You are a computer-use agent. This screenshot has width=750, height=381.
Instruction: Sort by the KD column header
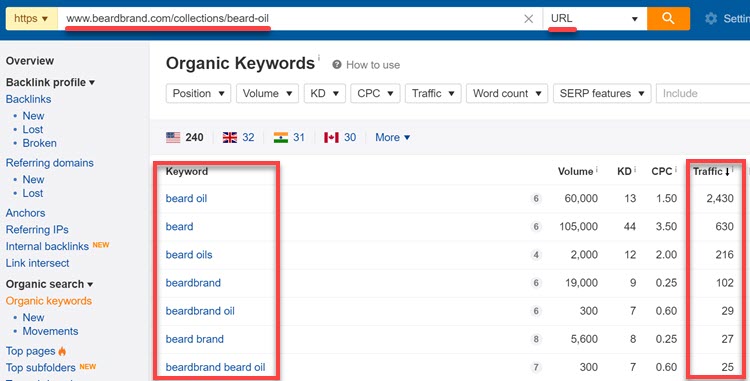coord(624,171)
